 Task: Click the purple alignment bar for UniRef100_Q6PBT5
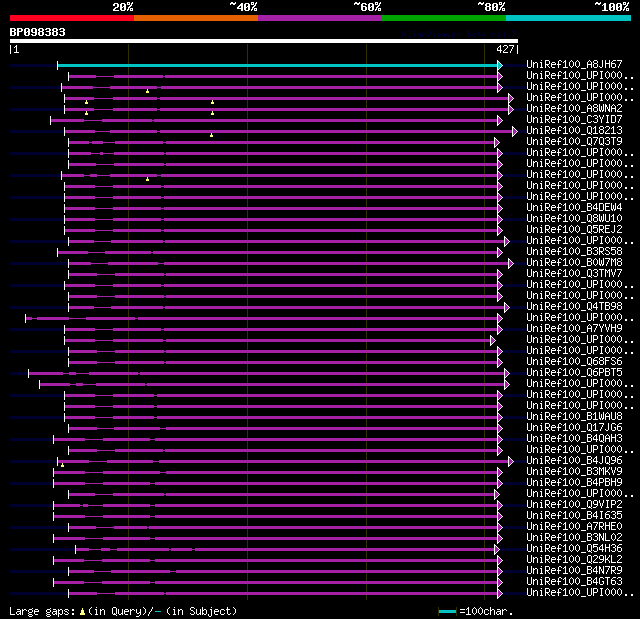(x=267, y=374)
